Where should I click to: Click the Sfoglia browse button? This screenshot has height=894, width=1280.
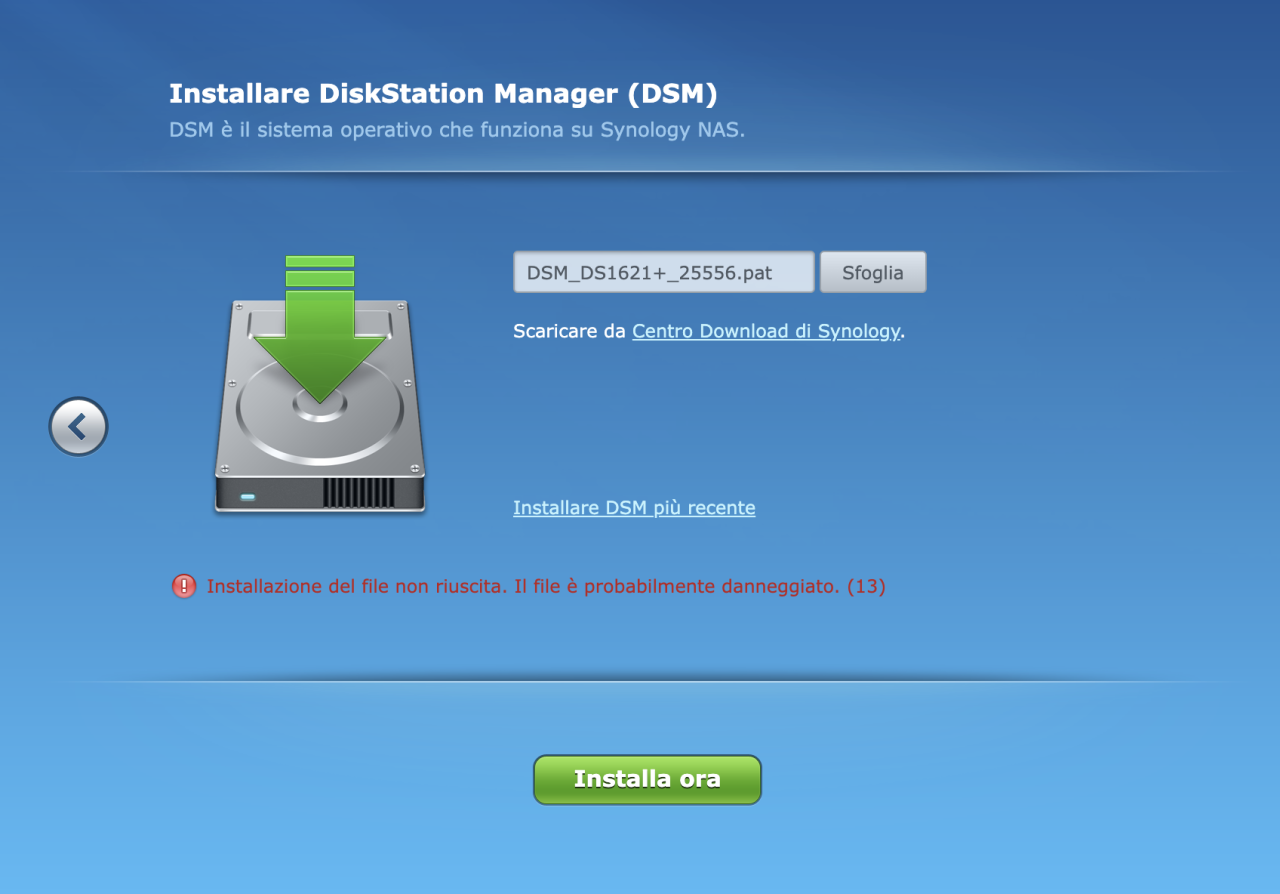tap(873, 272)
